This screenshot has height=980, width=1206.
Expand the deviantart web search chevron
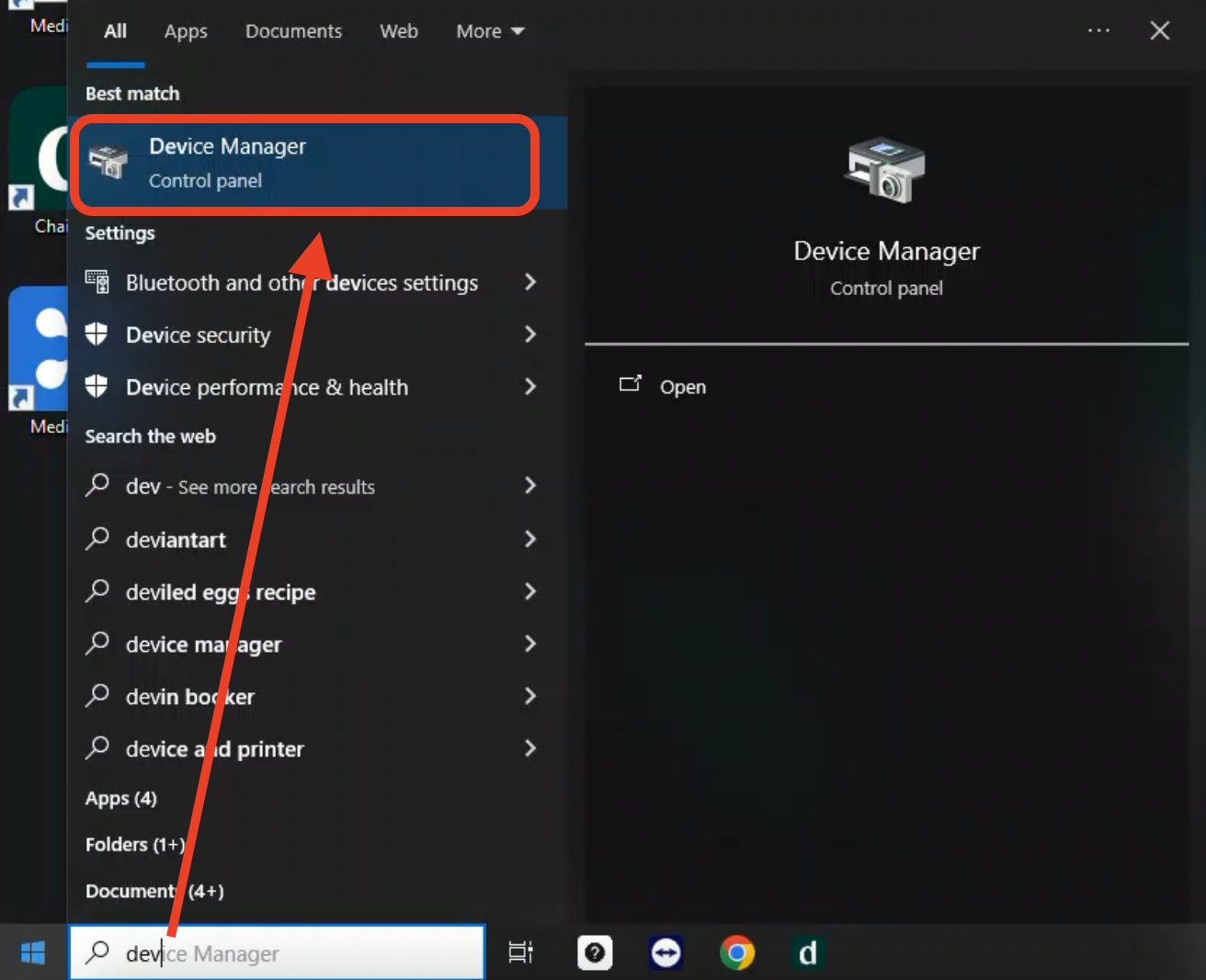(x=530, y=539)
